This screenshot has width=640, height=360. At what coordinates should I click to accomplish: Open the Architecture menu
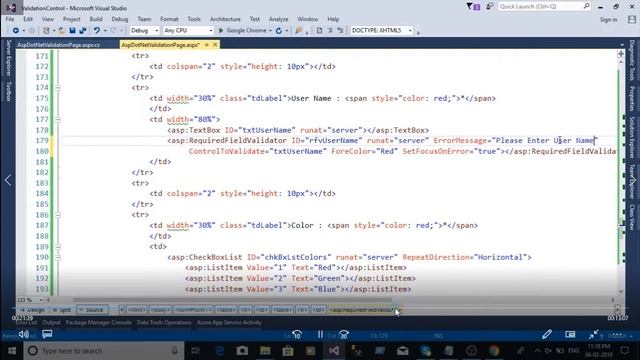point(225,19)
